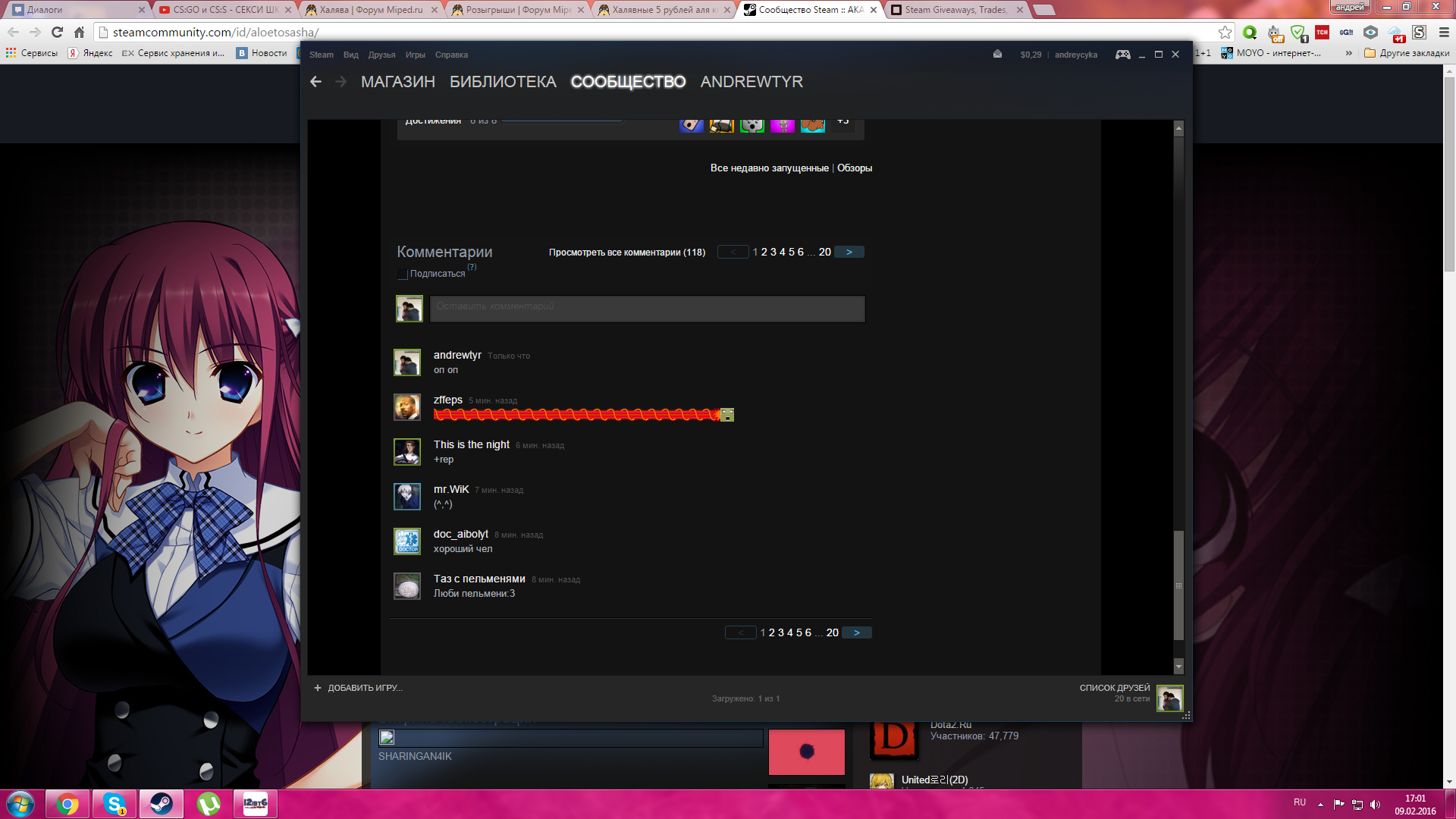This screenshot has height=819, width=1456.
Task: Open the Steam menu in client
Action: coord(321,55)
